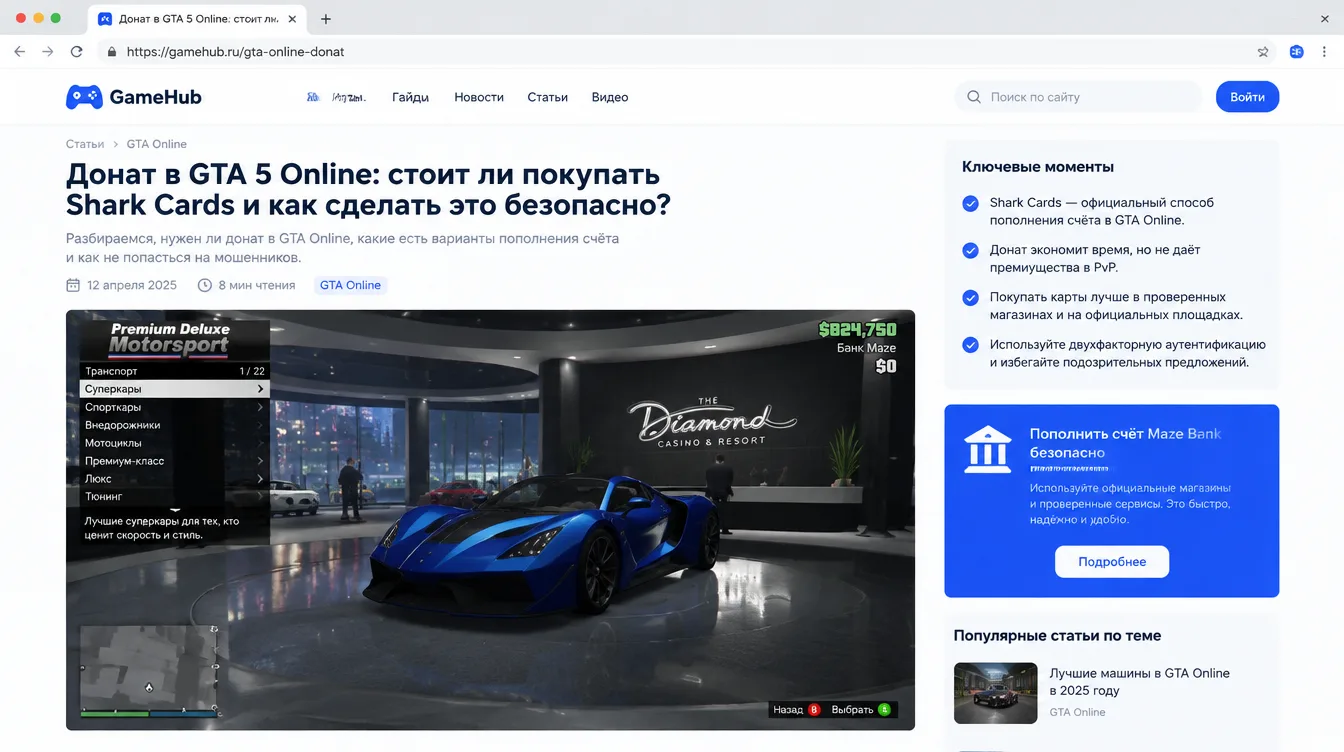Open the blue extension icon in toolbar
The image size is (1344, 752).
point(1296,52)
